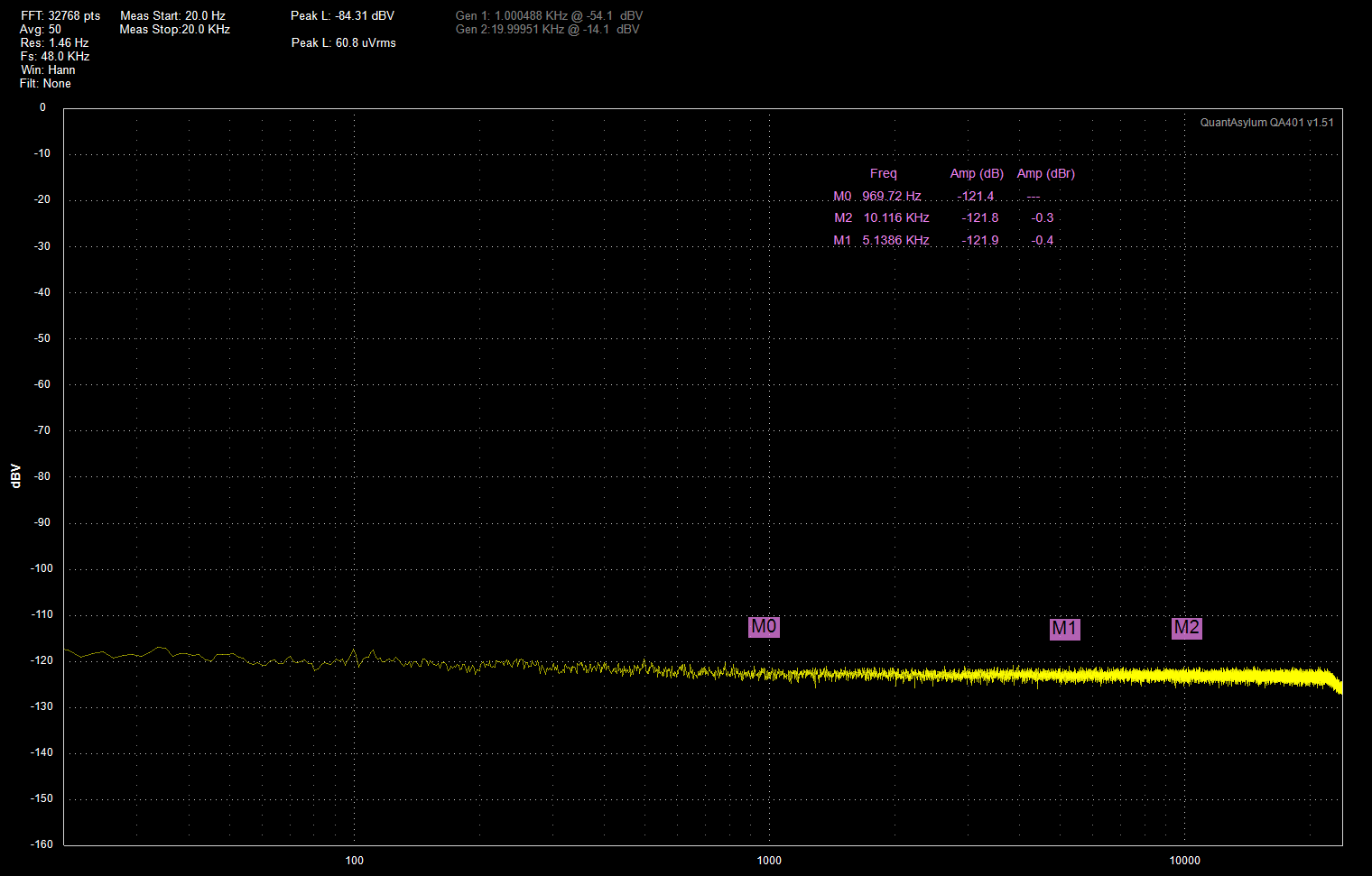
Task: Click the Win: Hann readout
Action: (48, 70)
